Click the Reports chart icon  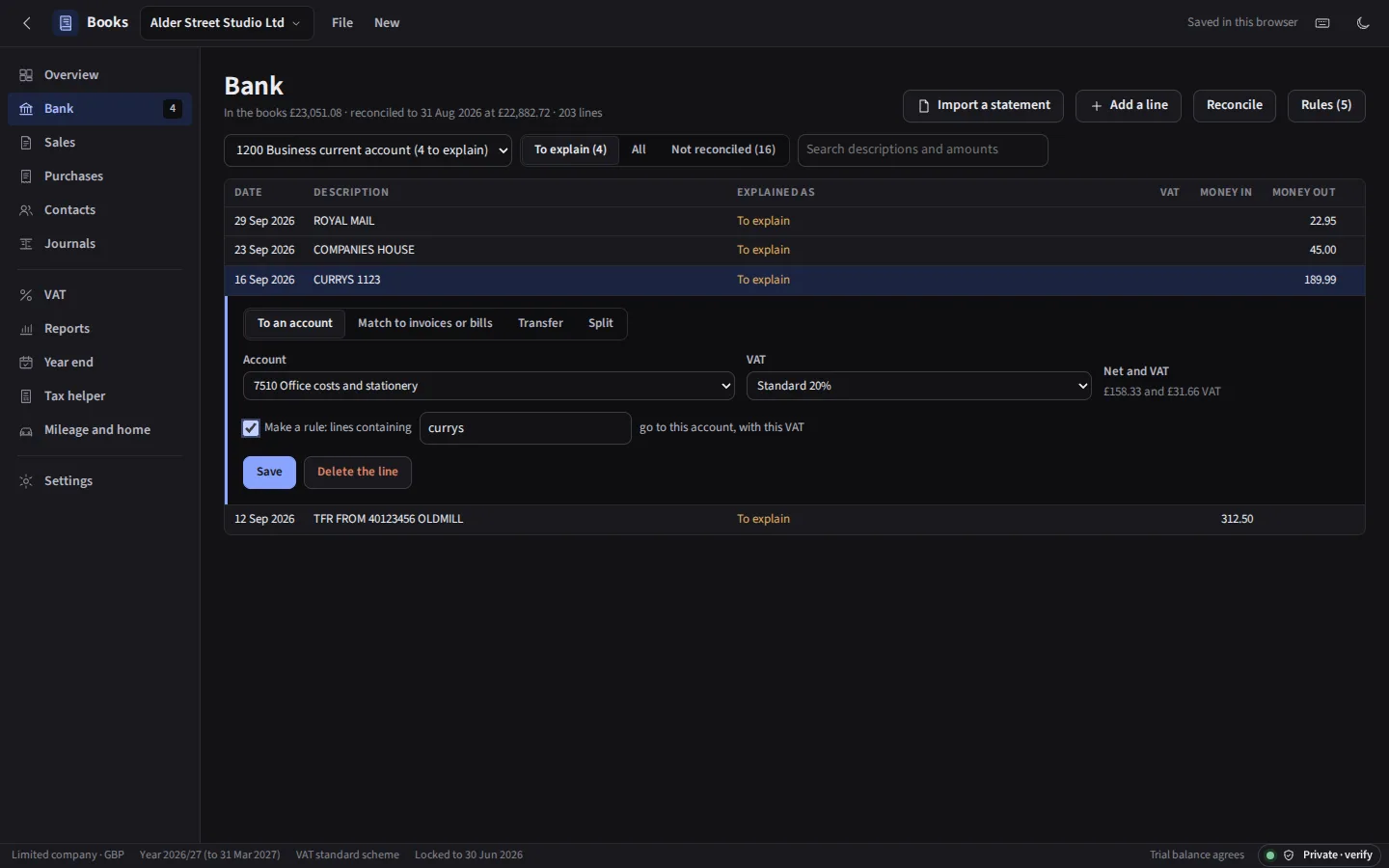point(26,329)
